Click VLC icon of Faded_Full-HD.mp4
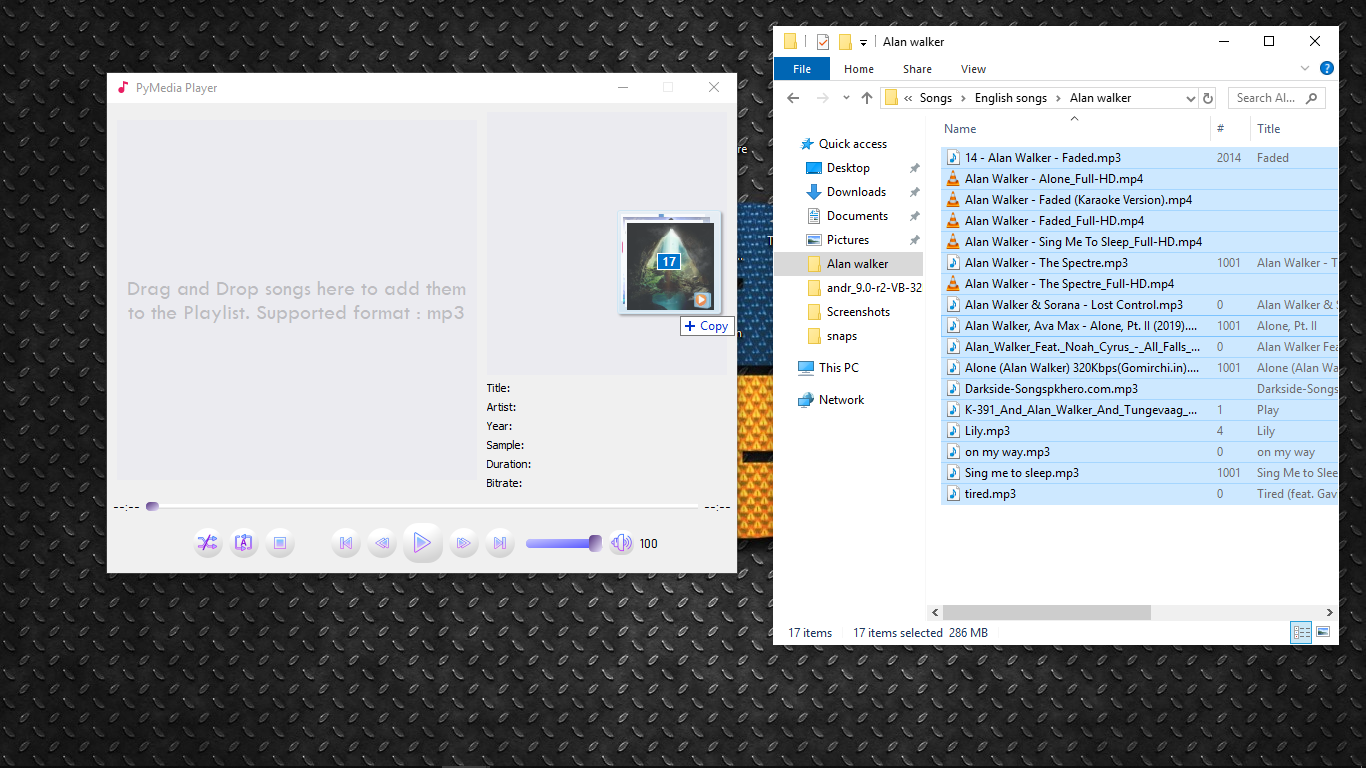Viewport: 1366px width, 768px height. 953,221
